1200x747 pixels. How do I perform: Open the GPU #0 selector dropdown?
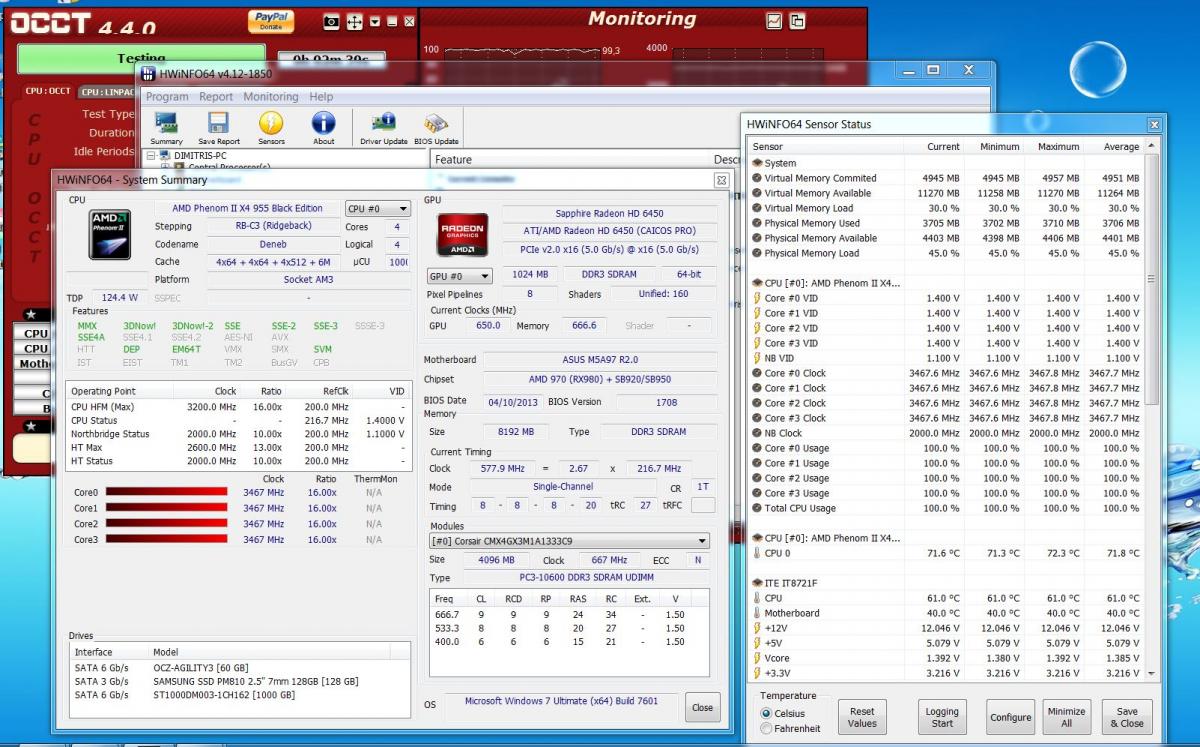[459, 275]
